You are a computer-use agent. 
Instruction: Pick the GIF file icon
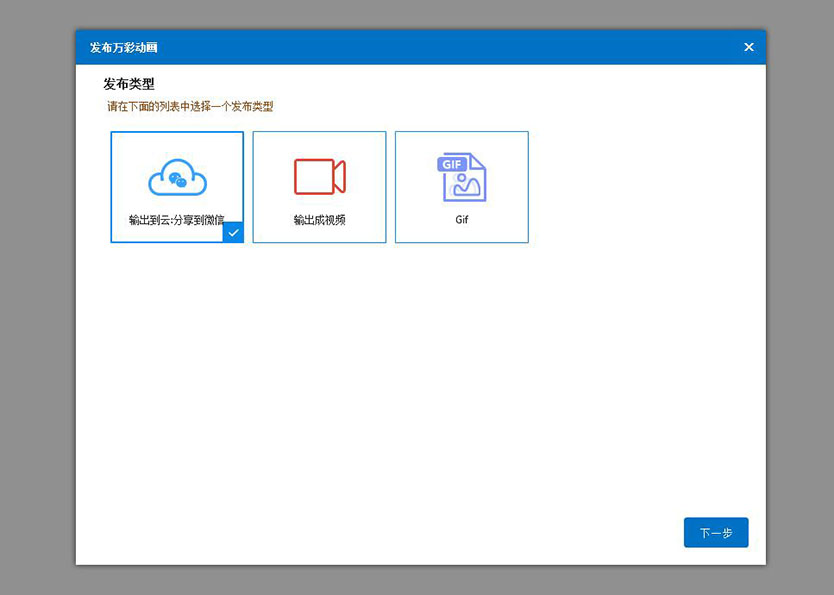pos(462,178)
